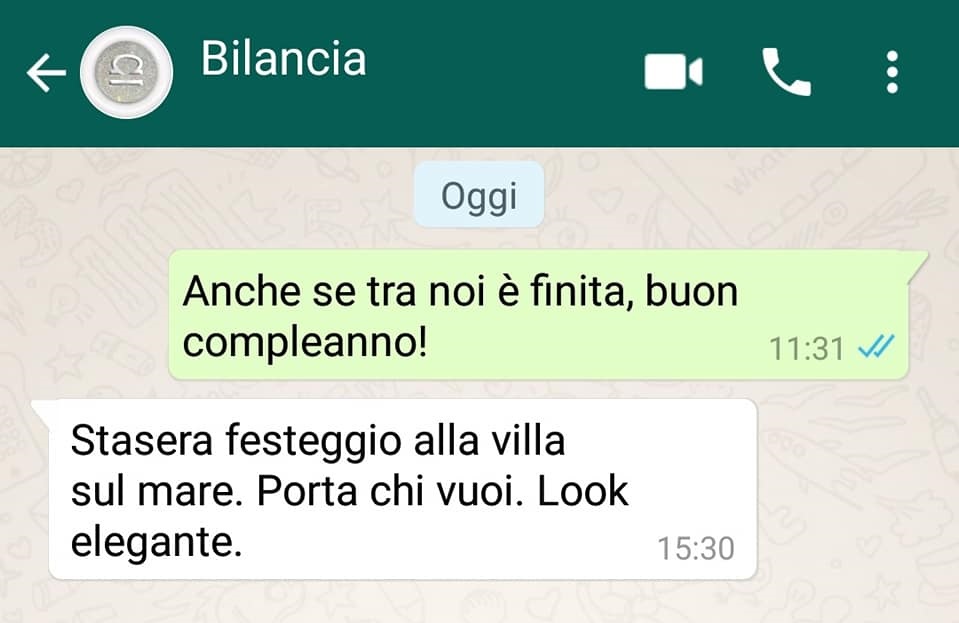Click 'Porta chi vuoi.' in the received message
This screenshot has width=959, height=623.
pyautogui.click(x=391, y=491)
